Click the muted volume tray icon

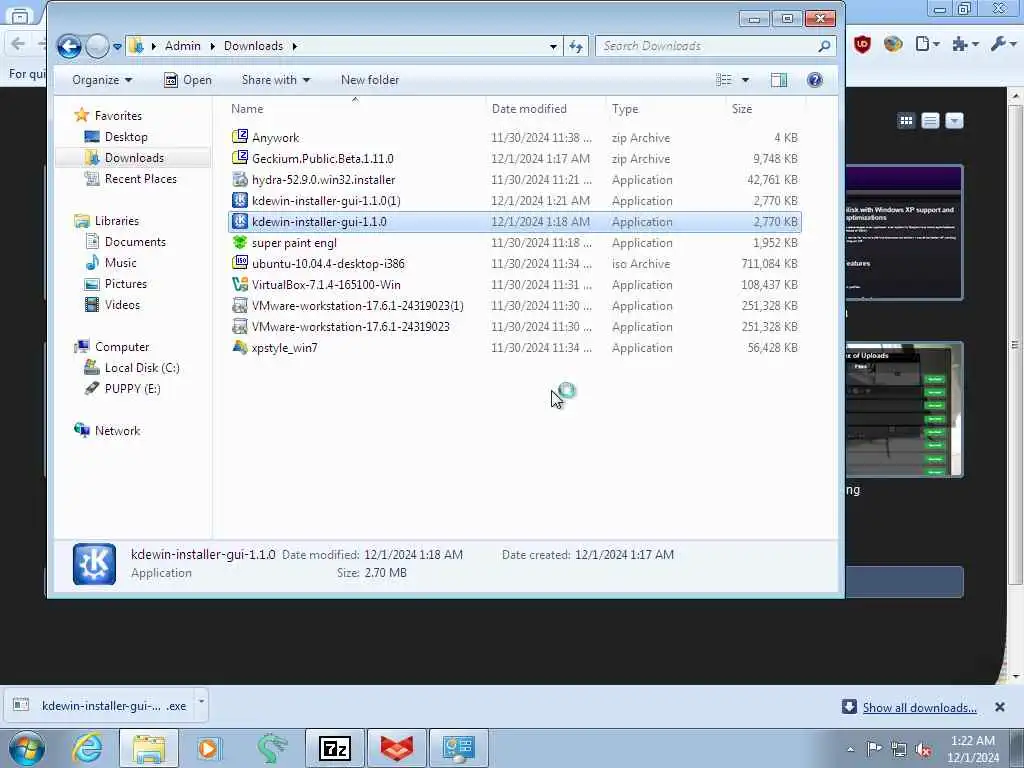[923, 749]
